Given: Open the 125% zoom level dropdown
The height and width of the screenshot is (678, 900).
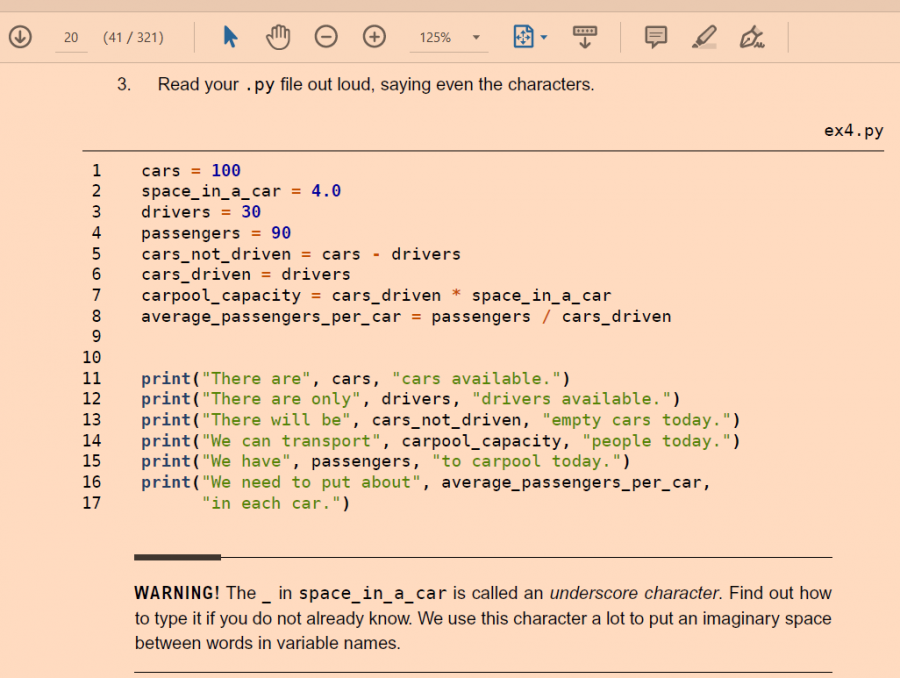Looking at the screenshot, I should (x=476, y=38).
